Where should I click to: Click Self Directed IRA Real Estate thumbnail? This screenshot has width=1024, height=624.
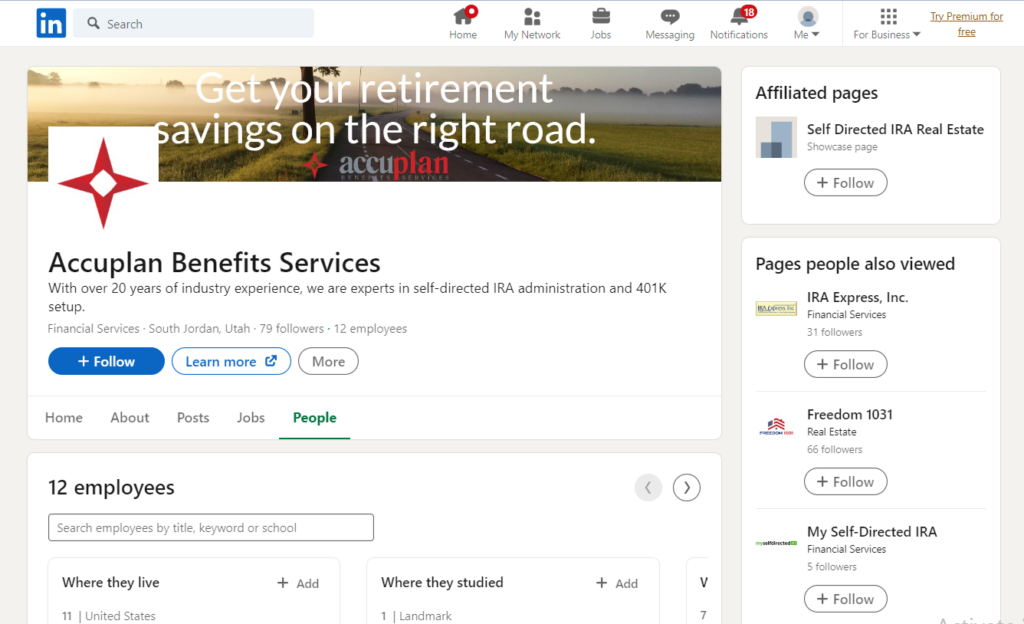[x=776, y=137]
